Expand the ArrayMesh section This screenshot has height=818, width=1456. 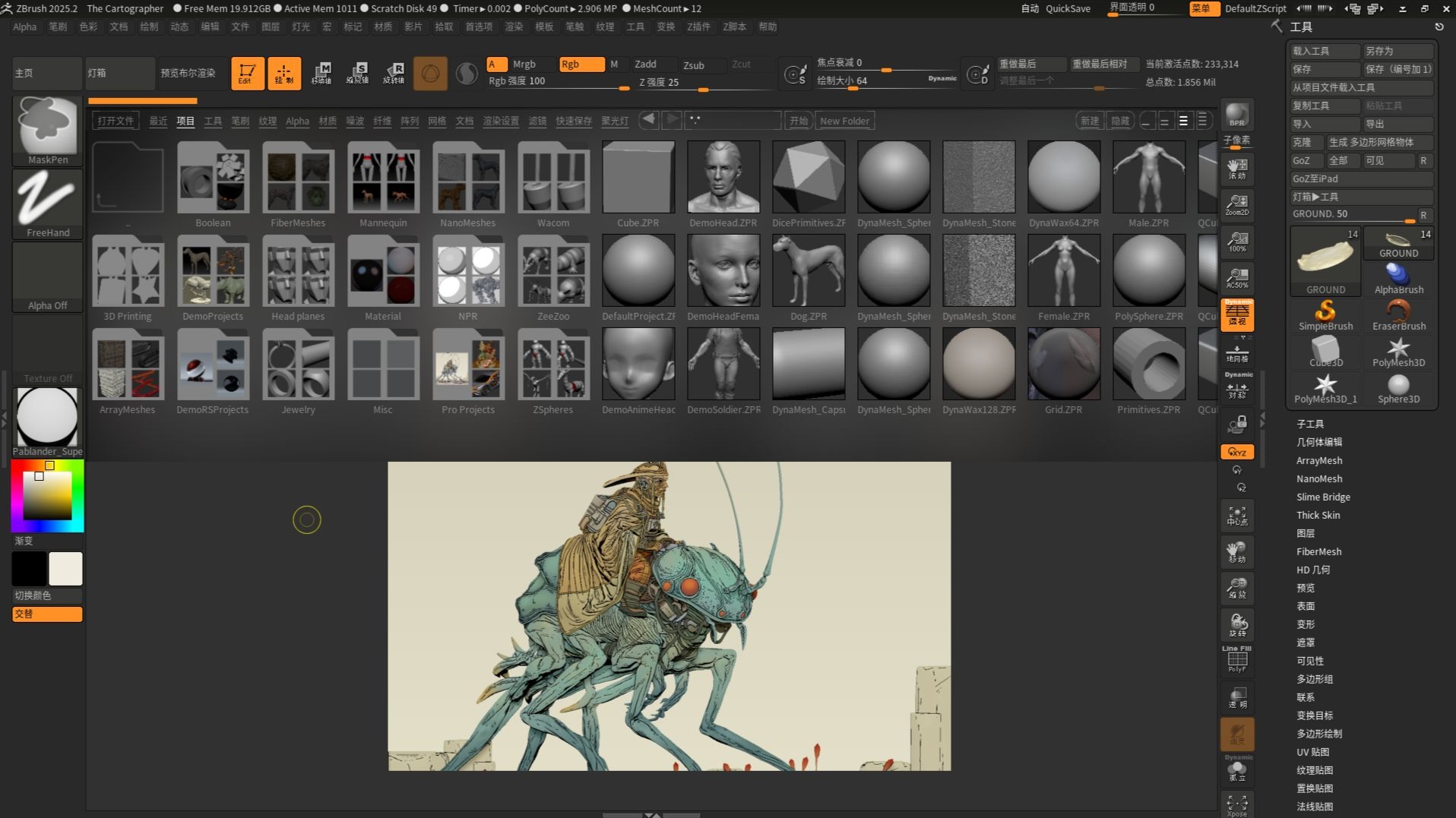pyautogui.click(x=1319, y=460)
